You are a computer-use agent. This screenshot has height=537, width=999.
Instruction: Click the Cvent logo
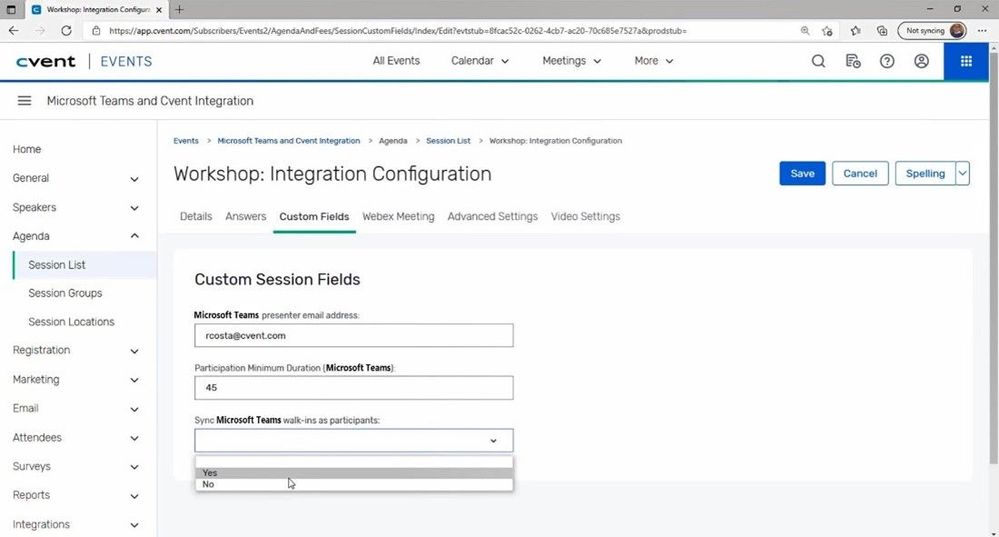pos(45,61)
